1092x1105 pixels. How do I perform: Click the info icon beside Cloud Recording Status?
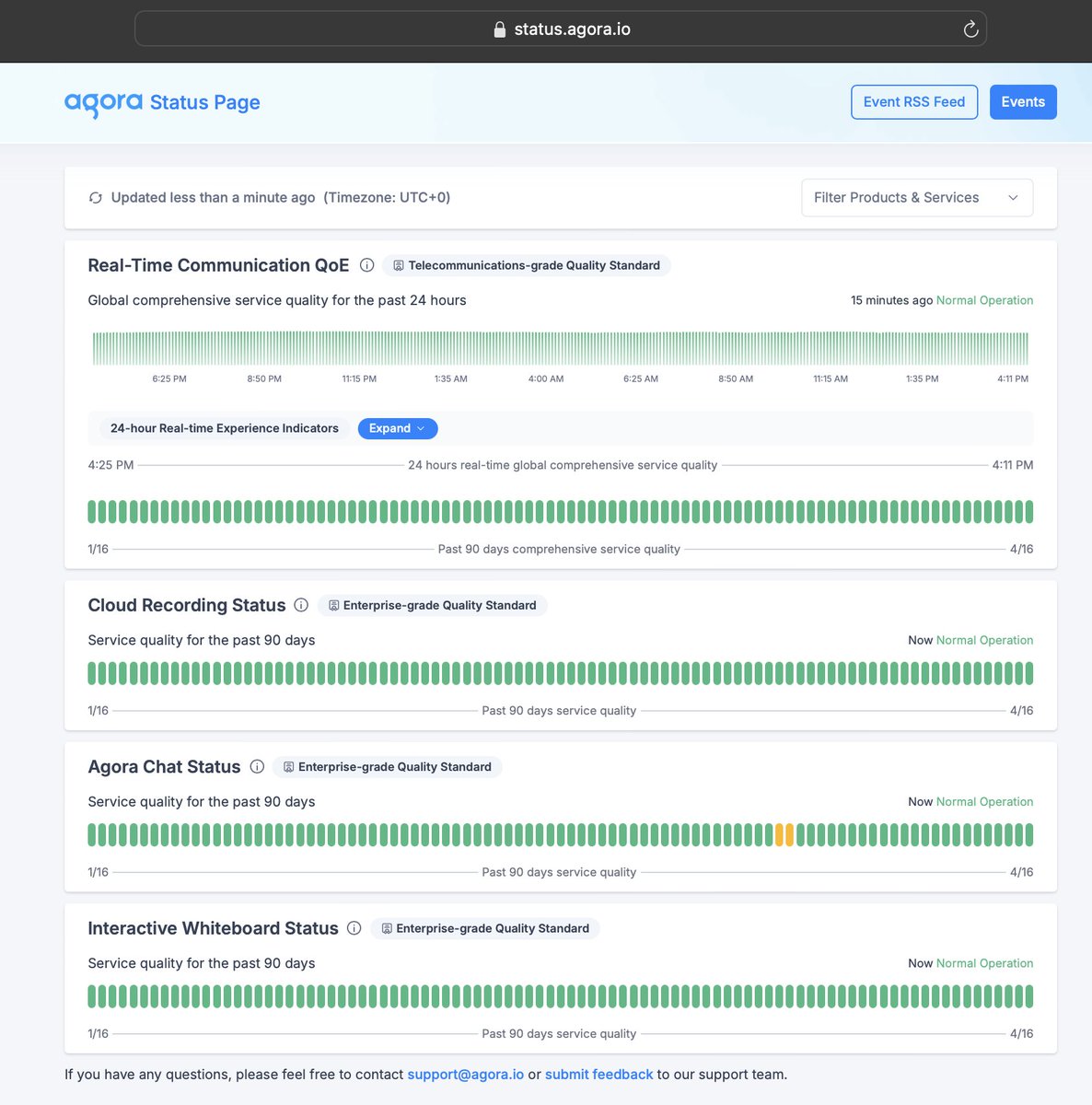(301, 605)
